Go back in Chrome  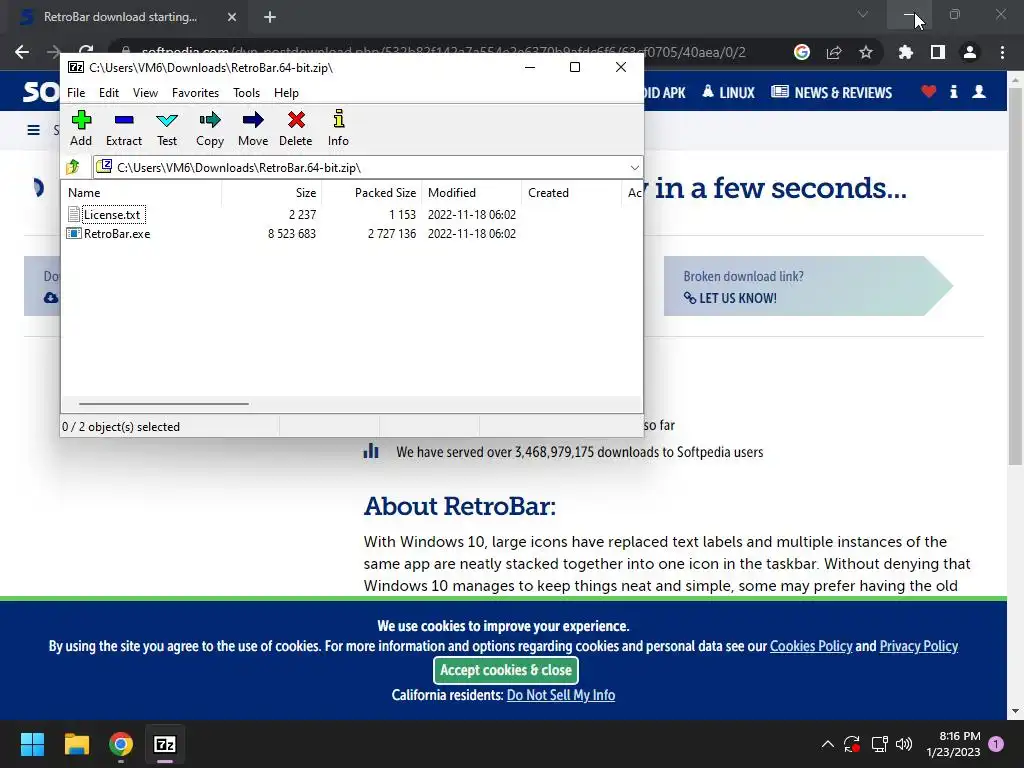tap(22, 52)
